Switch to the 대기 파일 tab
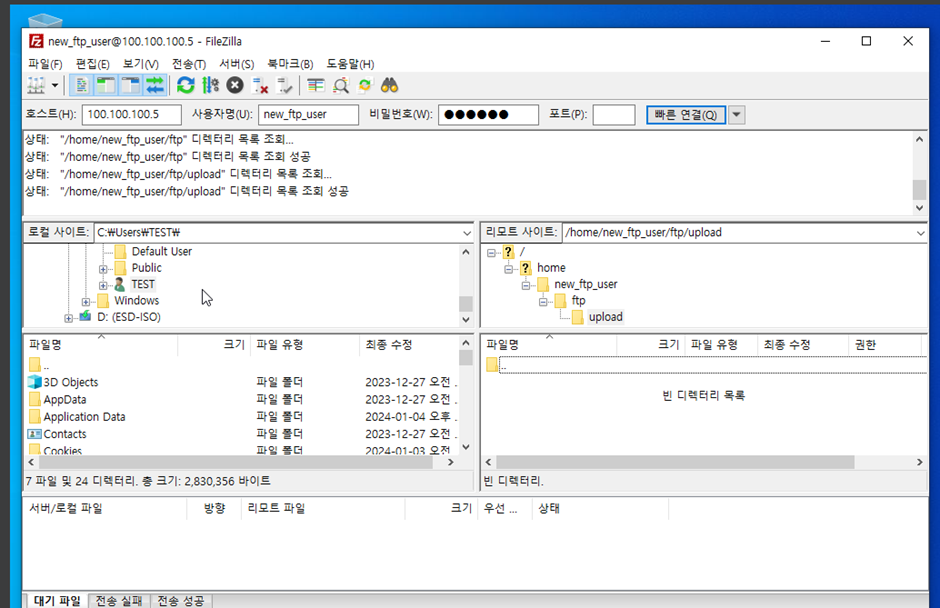This screenshot has width=940, height=608. (58, 600)
